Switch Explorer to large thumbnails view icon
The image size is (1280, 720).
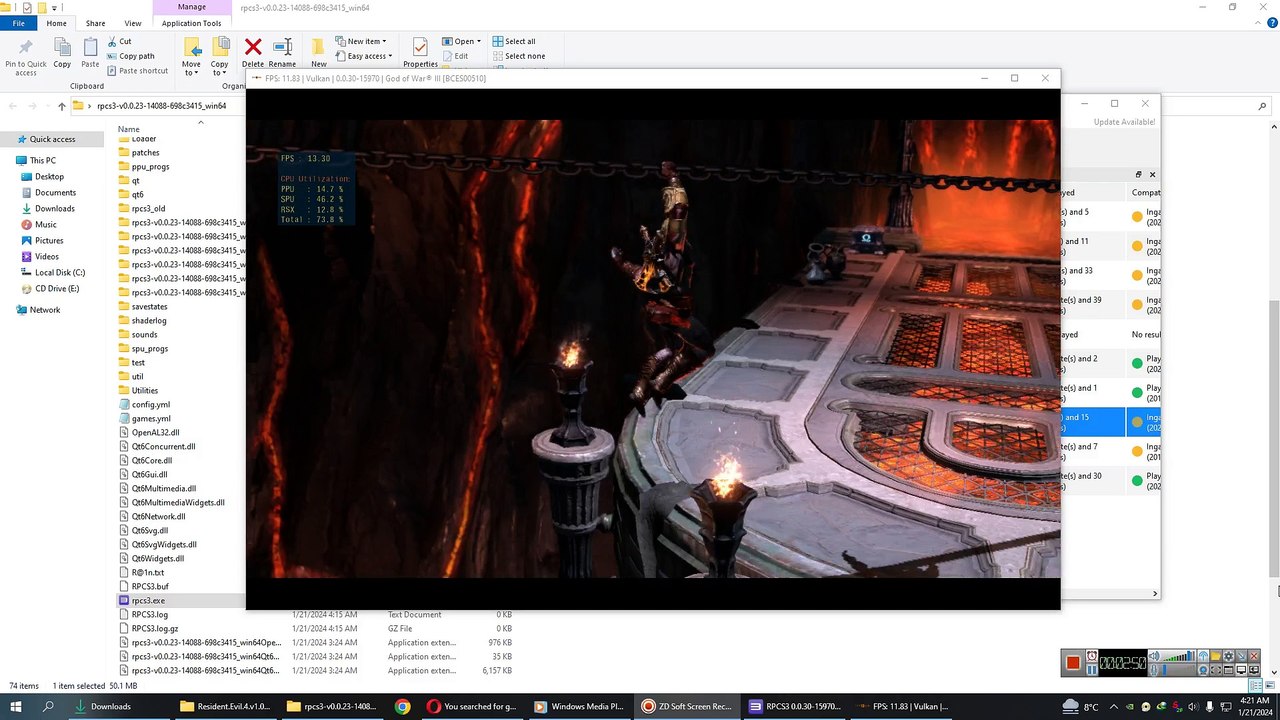(x=1270, y=685)
